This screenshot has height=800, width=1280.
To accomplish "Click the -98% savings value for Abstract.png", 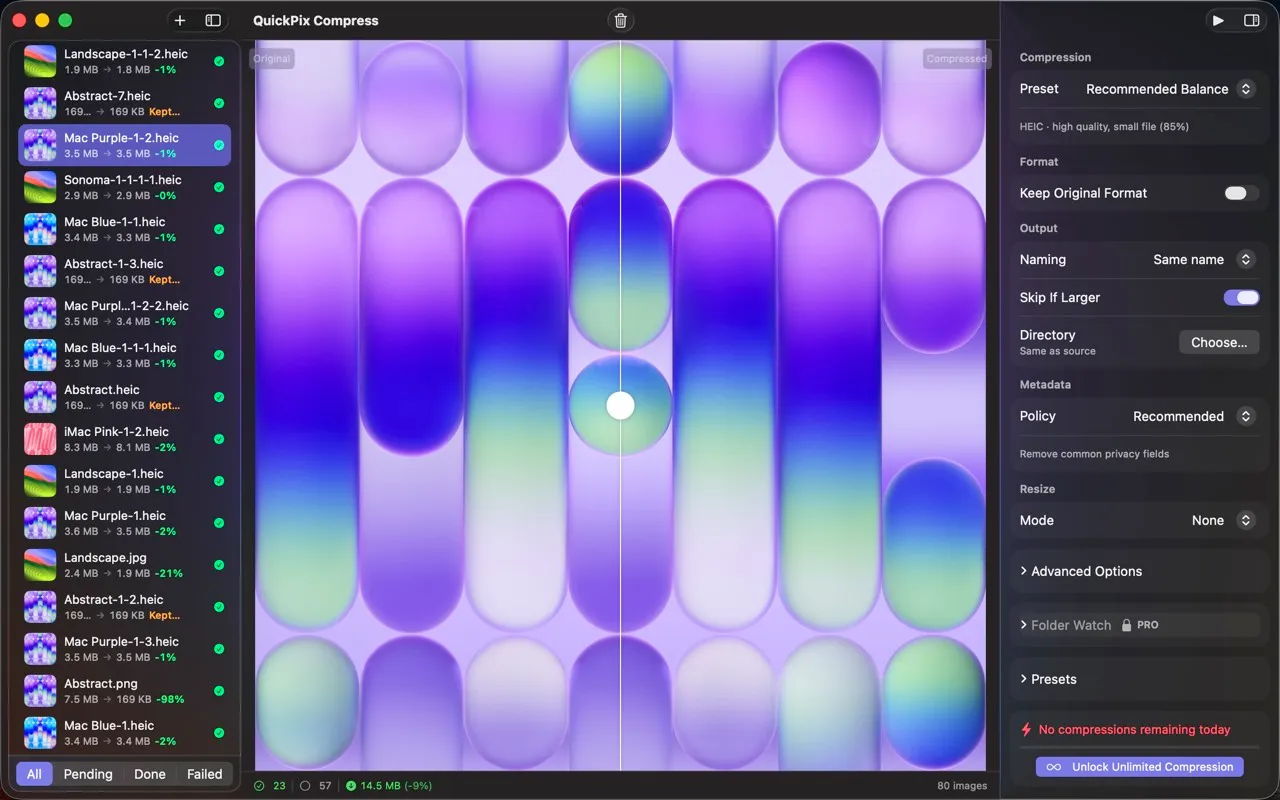I will tap(171, 700).
